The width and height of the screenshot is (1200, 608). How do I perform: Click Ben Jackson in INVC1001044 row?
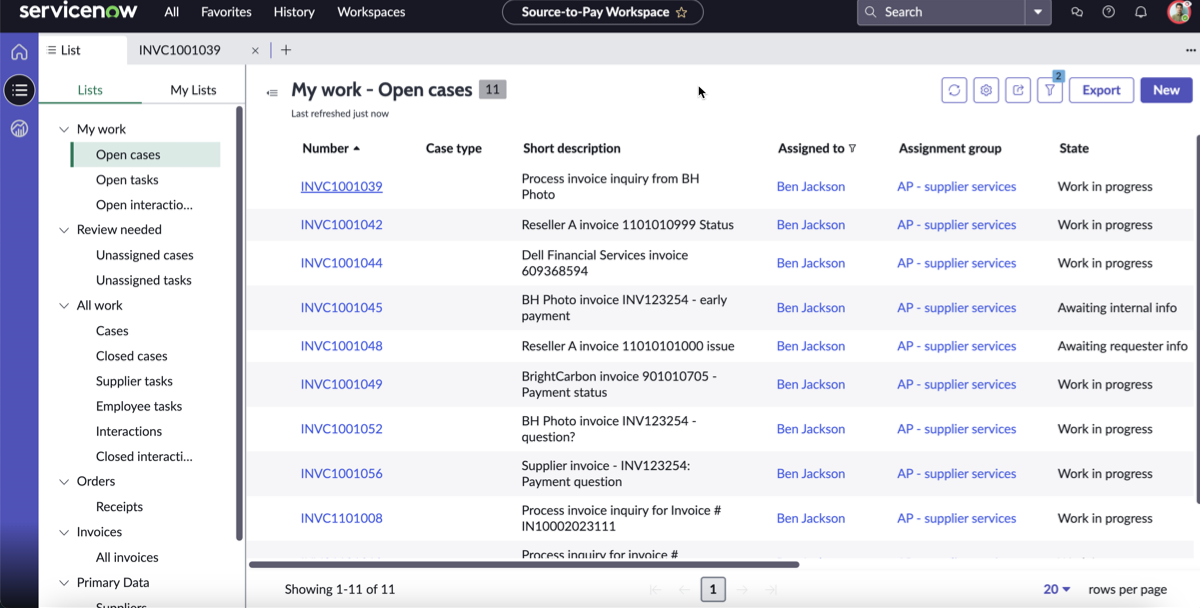point(811,263)
